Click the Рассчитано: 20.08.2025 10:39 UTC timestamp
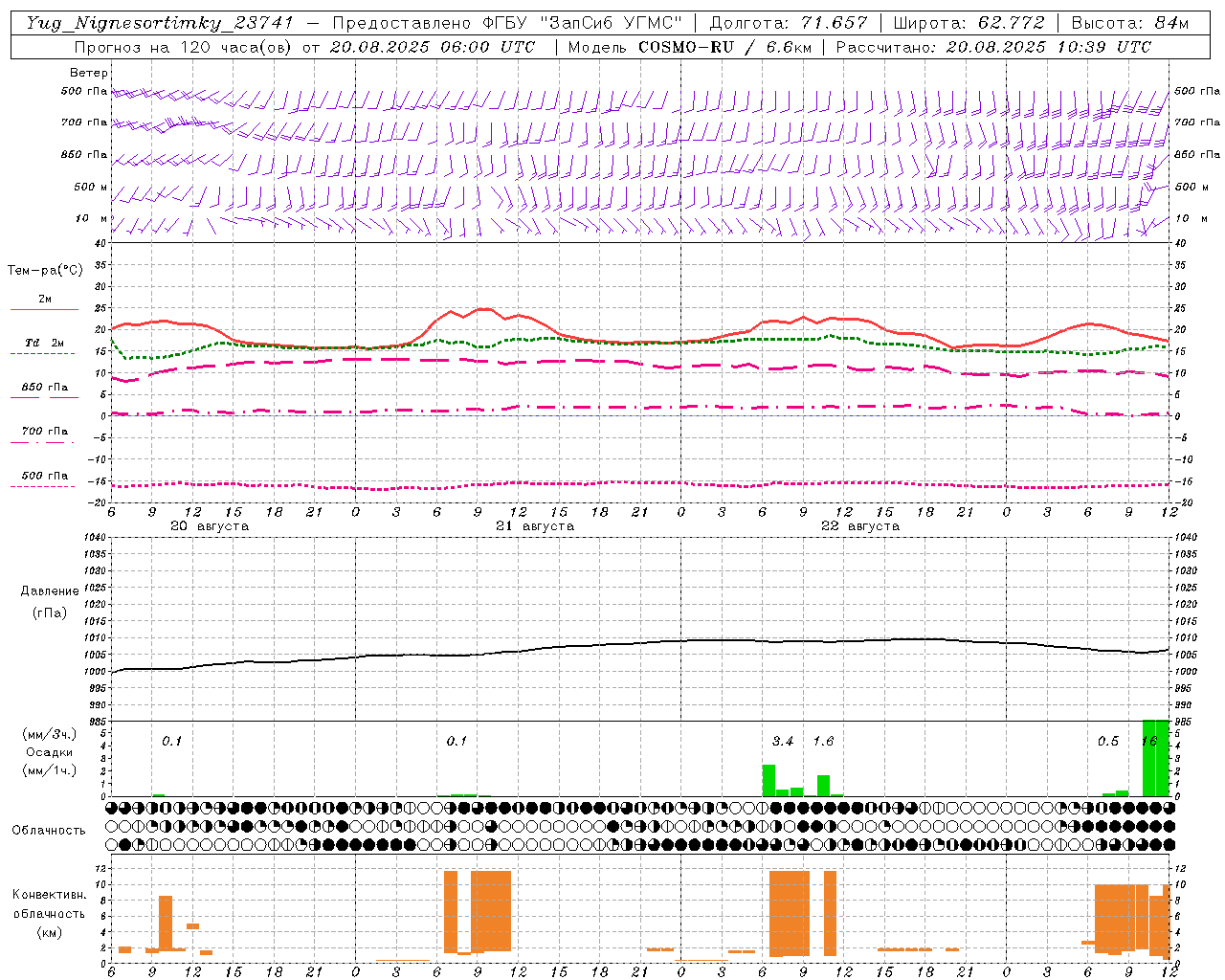 [x=994, y=47]
